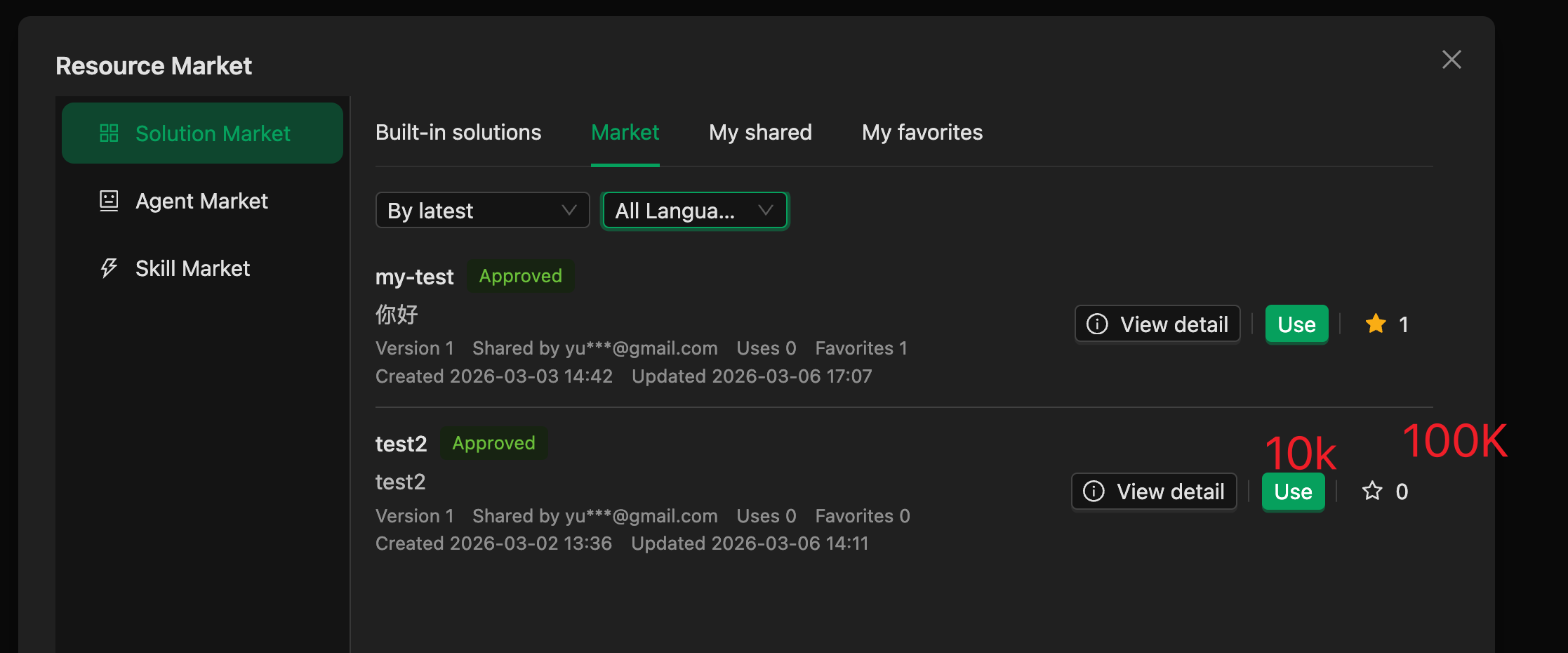The width and height of the screenshot is (1568, 653).
Task: Open the By latest sort dropdown
Action: 481,211
